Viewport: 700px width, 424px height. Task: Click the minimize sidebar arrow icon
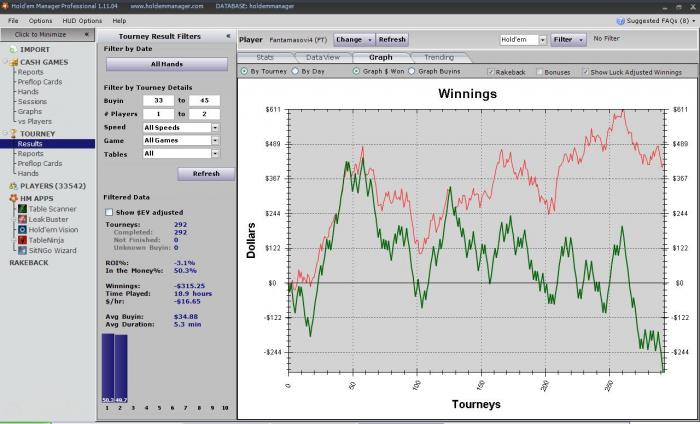[x=86, y=34]
